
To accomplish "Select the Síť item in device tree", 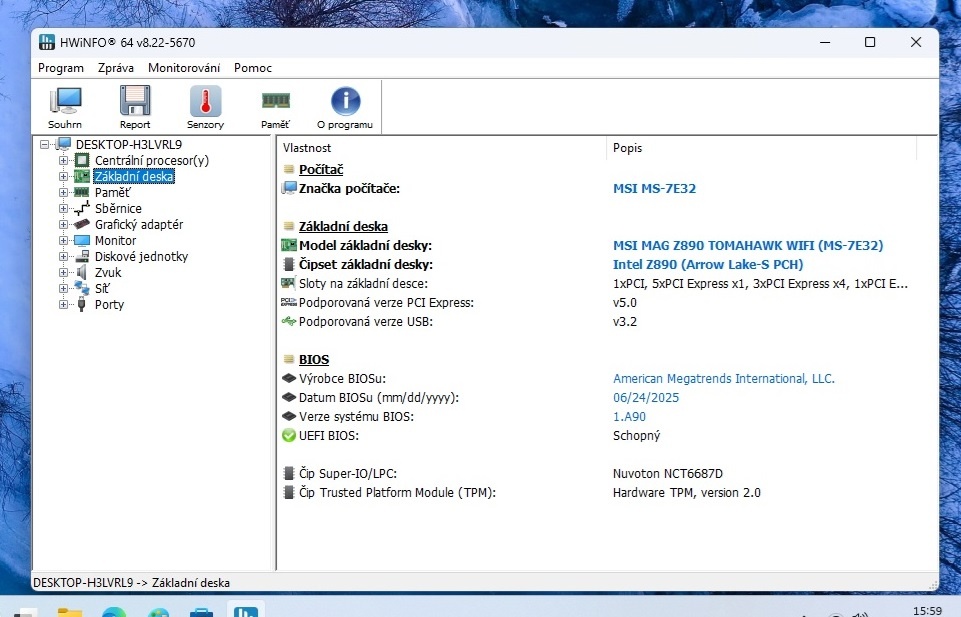I will click(108, 288).
